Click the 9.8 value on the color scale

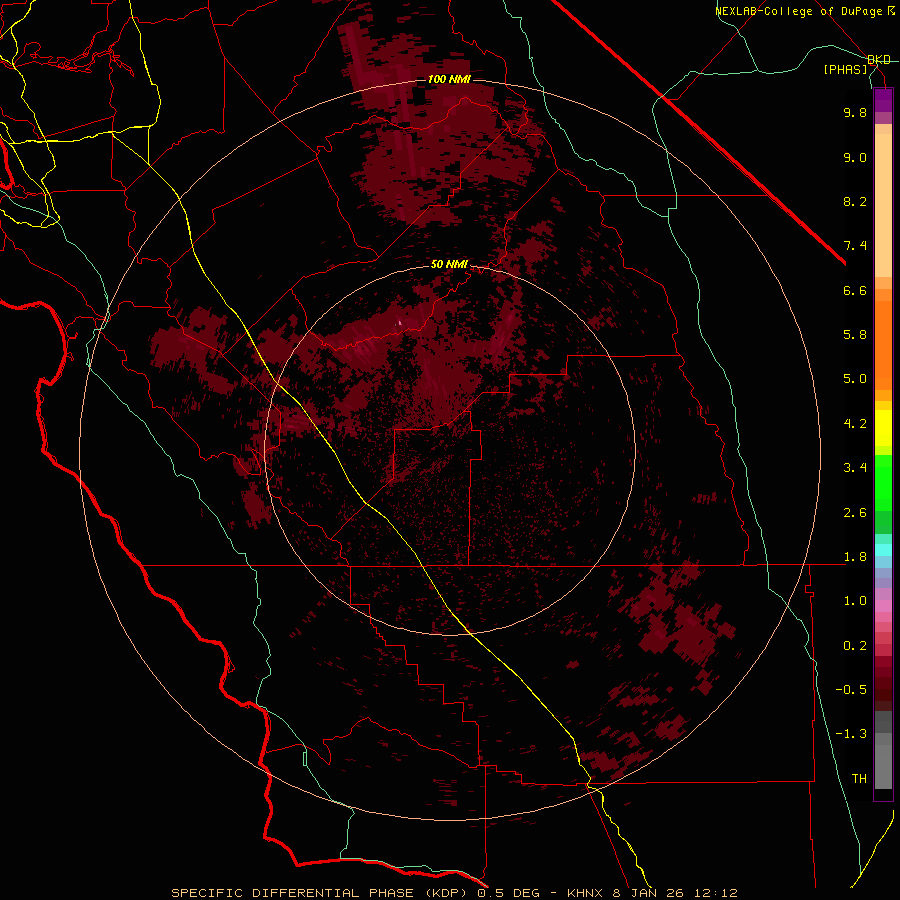[x=855, y=112]
